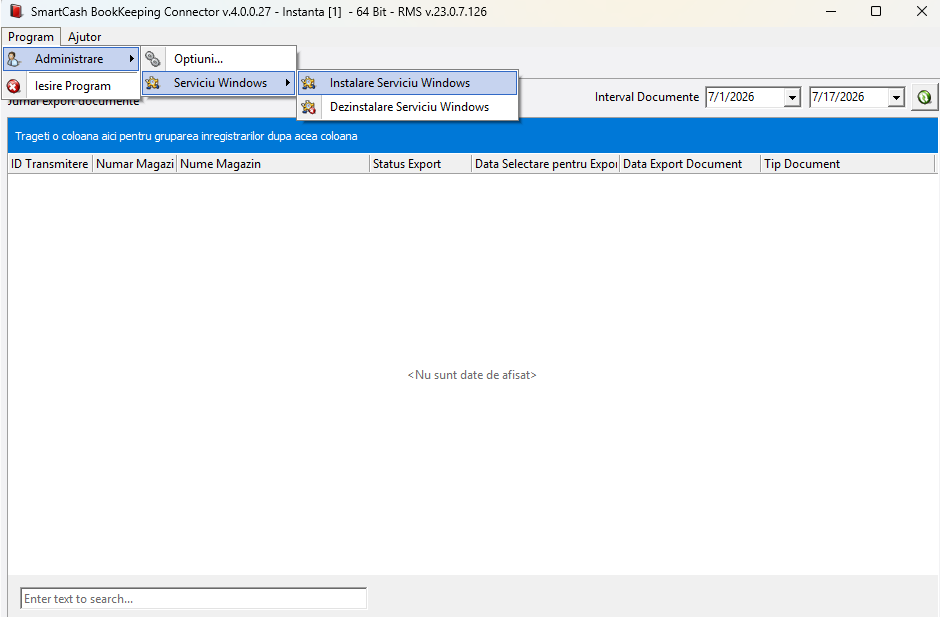Minimize the SmartCash window
940x617 pixels.
[831, 11]
